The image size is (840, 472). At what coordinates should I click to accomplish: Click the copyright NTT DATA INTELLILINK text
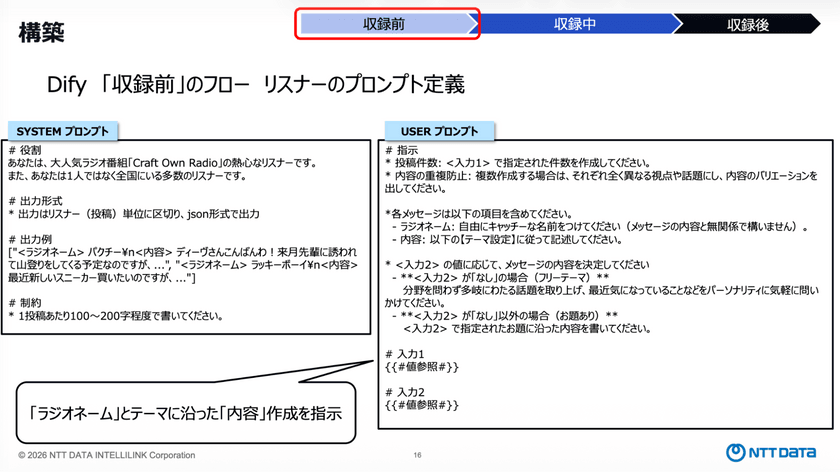point(107,455)
